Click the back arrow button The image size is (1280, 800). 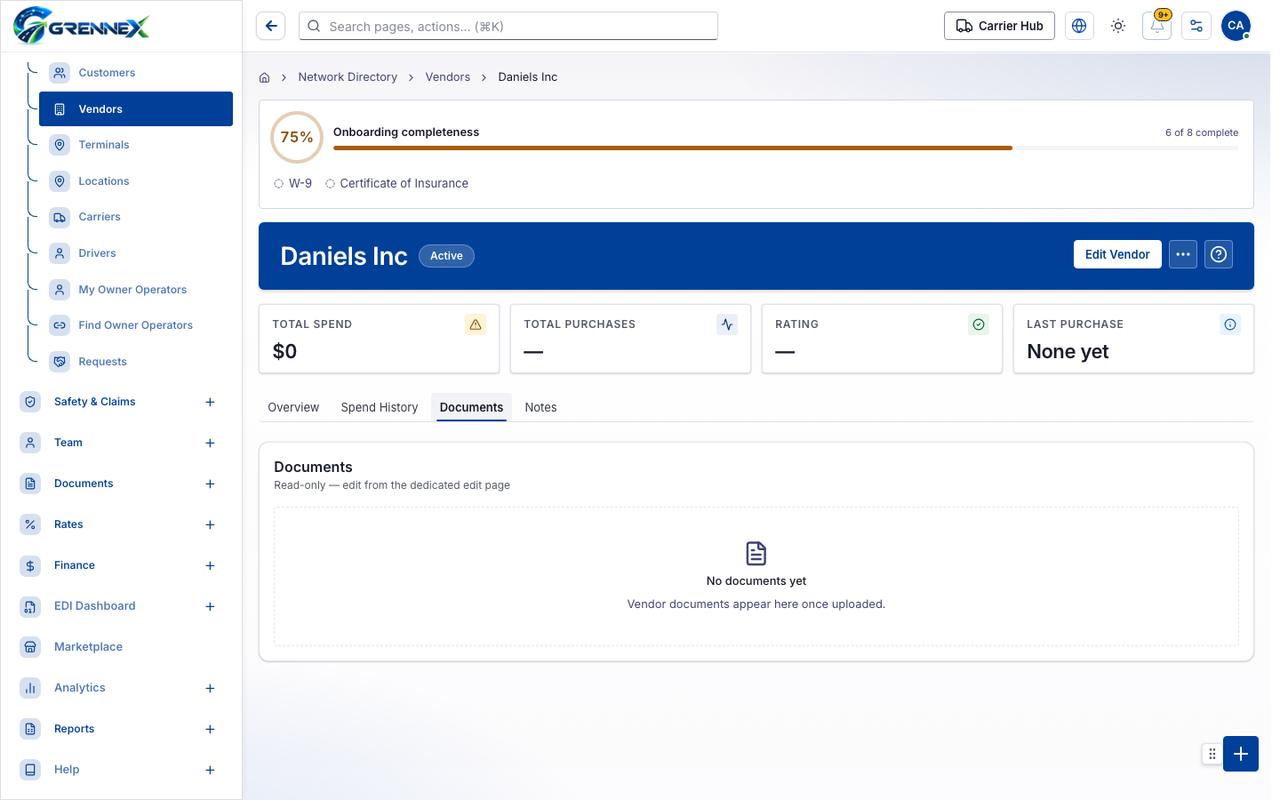pos(270,26)
